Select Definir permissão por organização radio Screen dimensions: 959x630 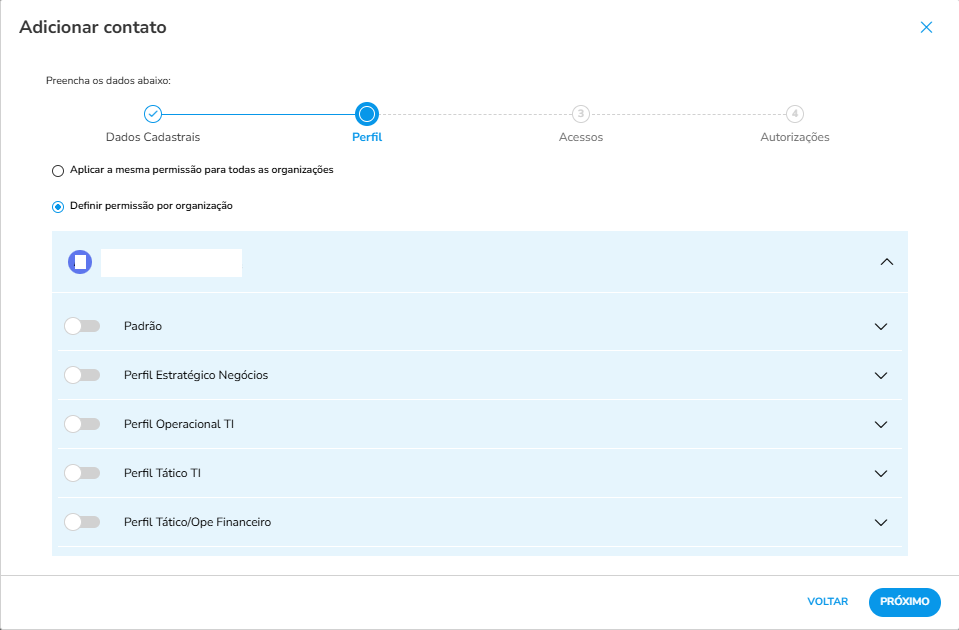click(x=58, y=207)
